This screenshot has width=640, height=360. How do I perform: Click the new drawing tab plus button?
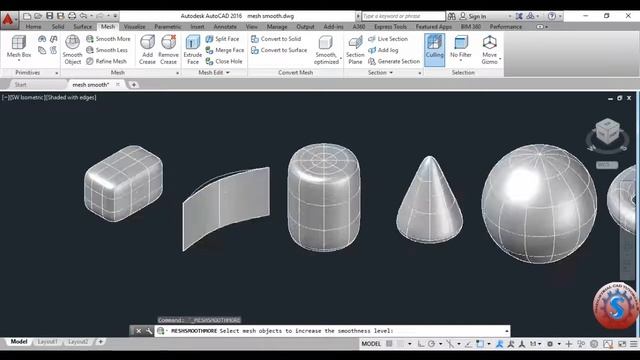[x=133, y=84]
